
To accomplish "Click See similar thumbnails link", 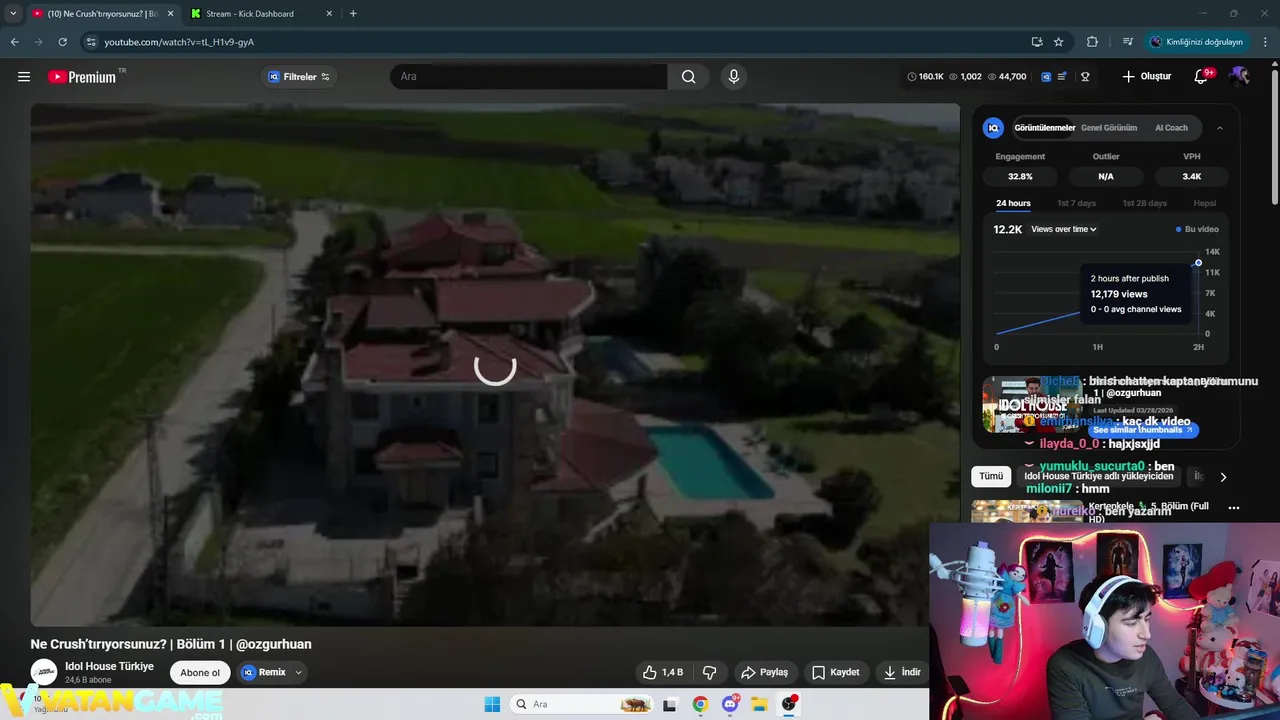I will (1142, 430).
